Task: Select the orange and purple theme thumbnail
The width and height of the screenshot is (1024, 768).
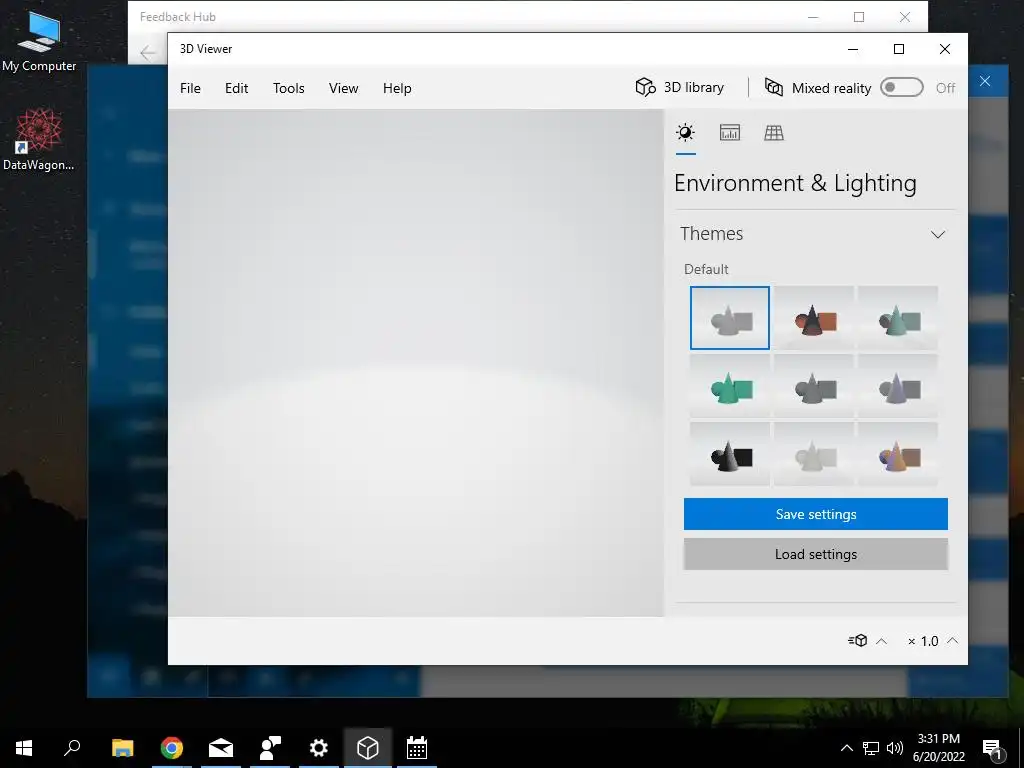Action: coord(898,455)
